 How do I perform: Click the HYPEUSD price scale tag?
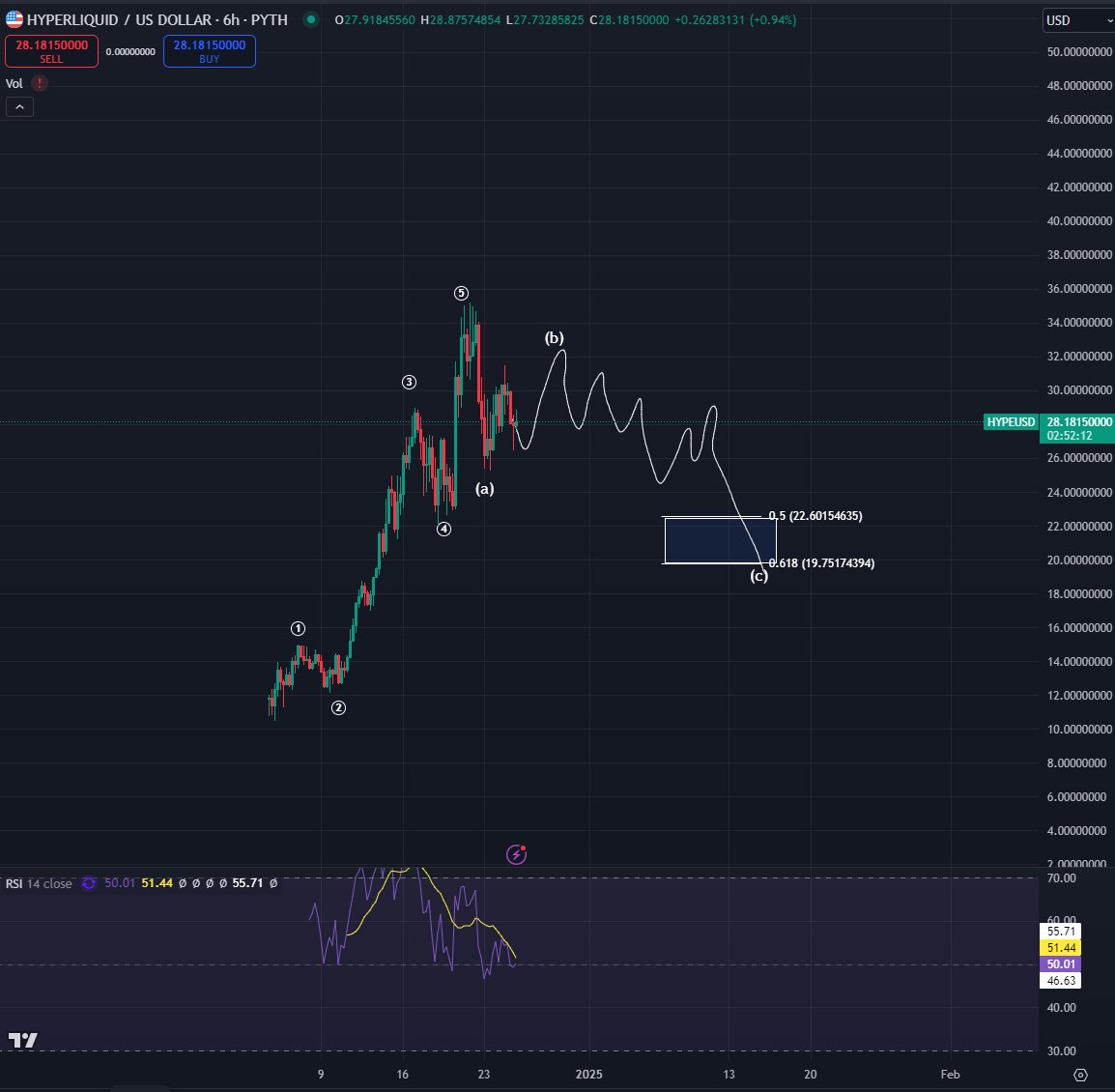(1011, 422)
